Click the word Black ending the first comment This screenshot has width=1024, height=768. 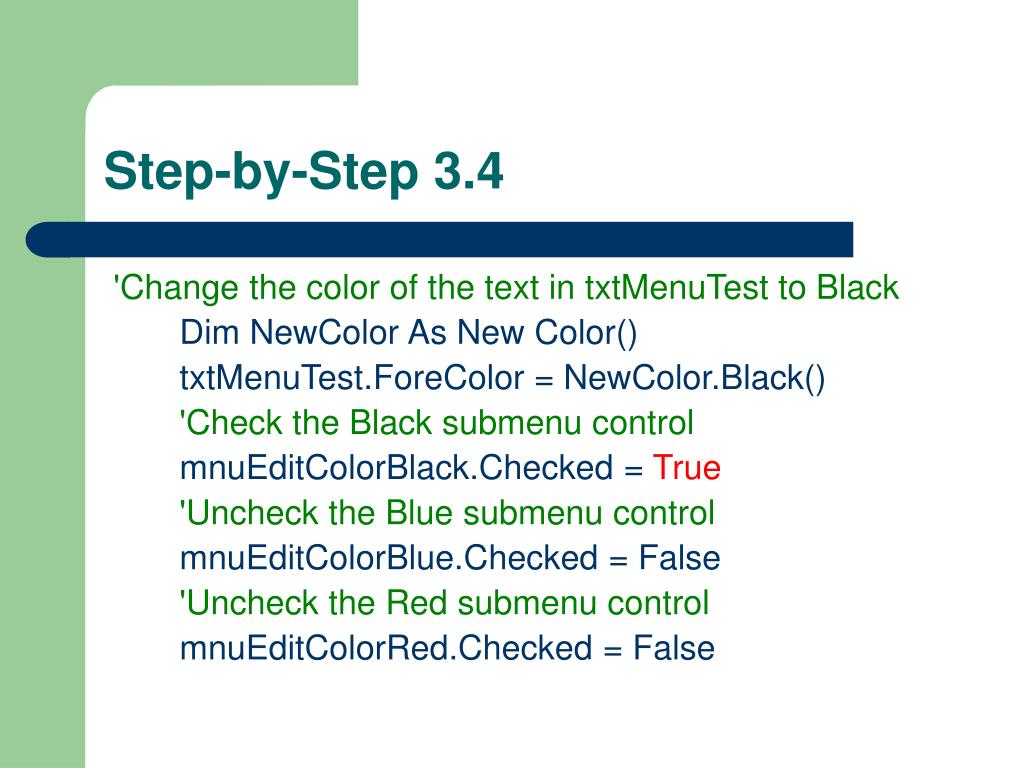point(857,288)
